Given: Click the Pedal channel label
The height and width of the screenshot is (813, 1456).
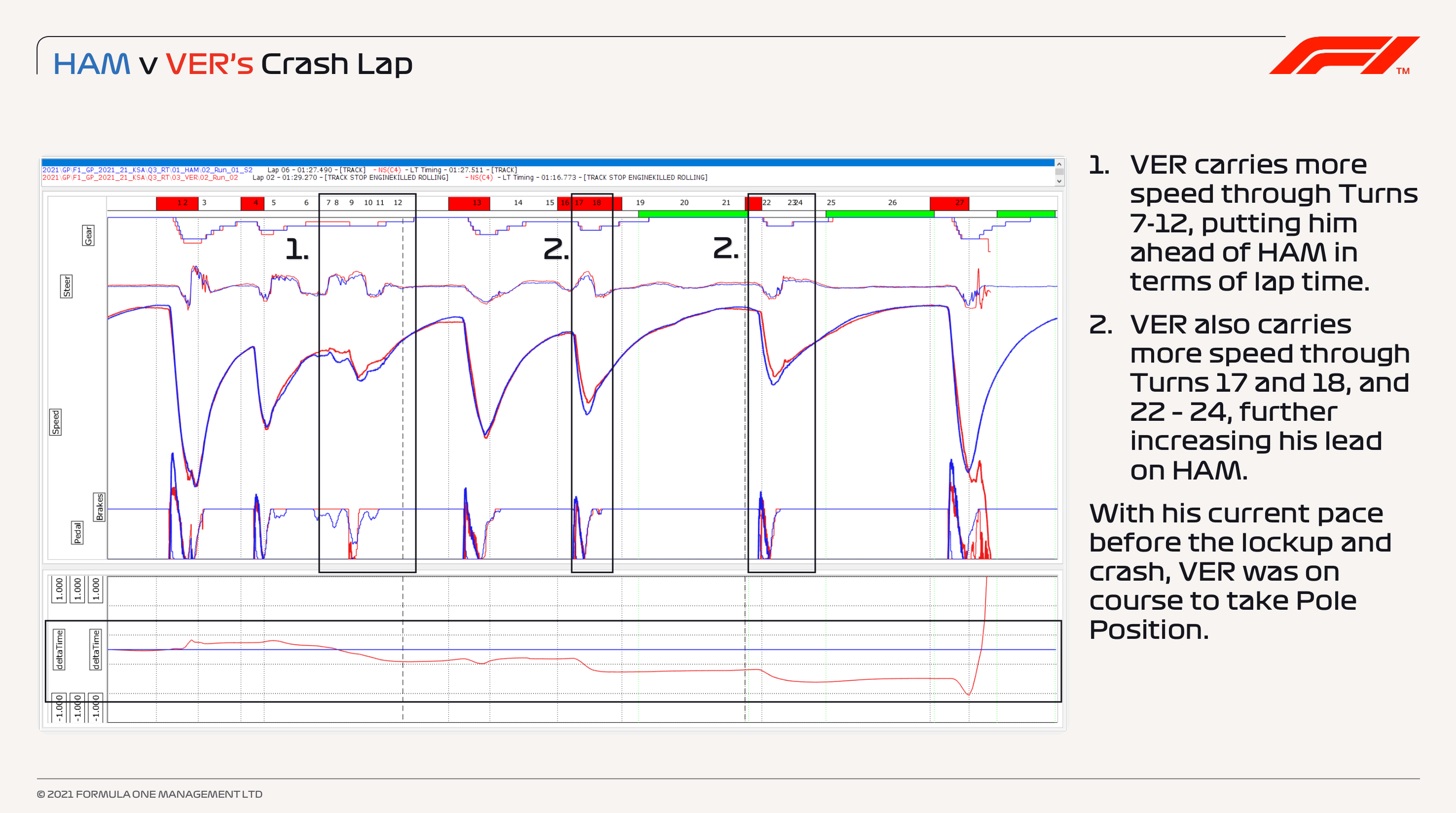Looking at the screenshot, I should (77, 533).
